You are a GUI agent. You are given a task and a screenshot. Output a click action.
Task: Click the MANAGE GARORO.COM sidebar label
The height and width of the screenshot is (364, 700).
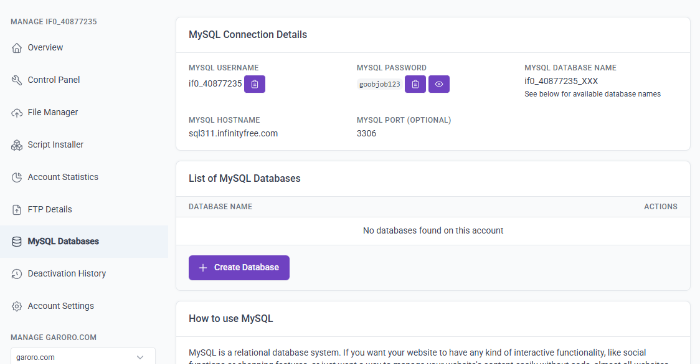(x=54, y=337)
